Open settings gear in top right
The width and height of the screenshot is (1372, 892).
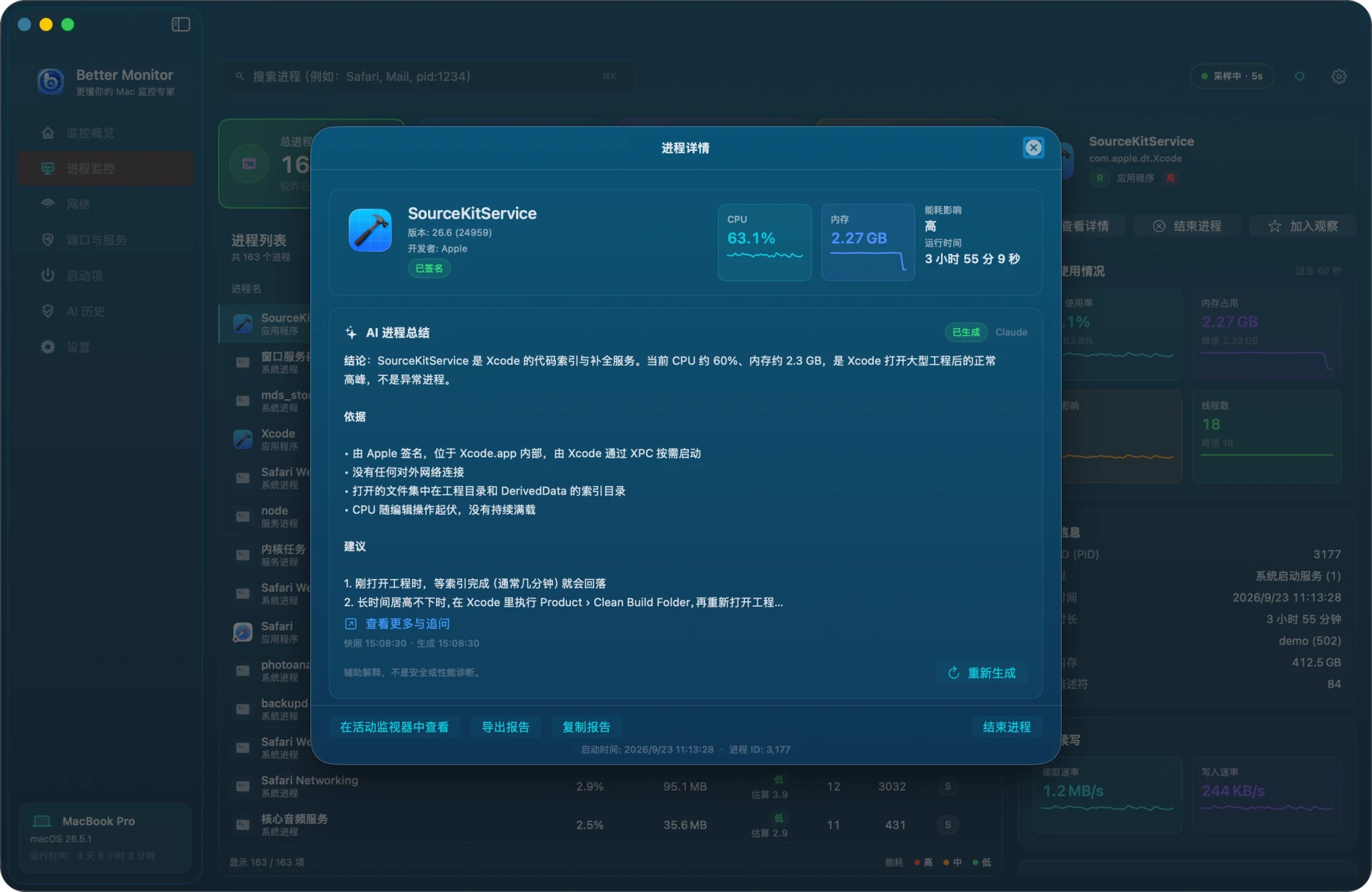[1339, 76]
